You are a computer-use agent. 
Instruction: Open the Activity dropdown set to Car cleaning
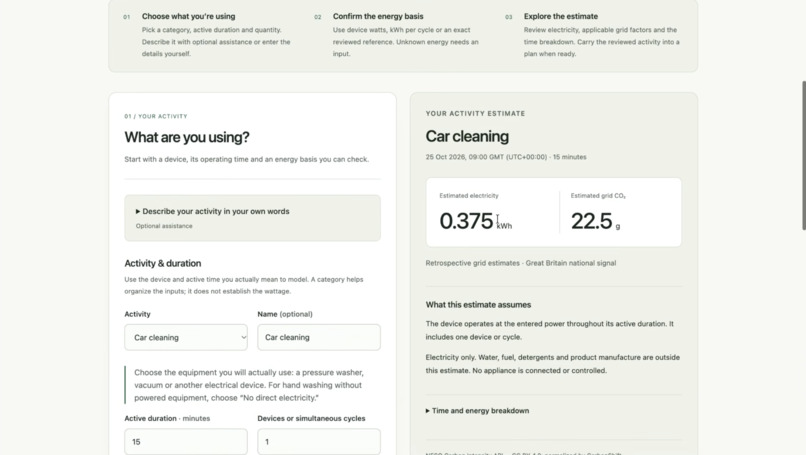coord(186,337)
